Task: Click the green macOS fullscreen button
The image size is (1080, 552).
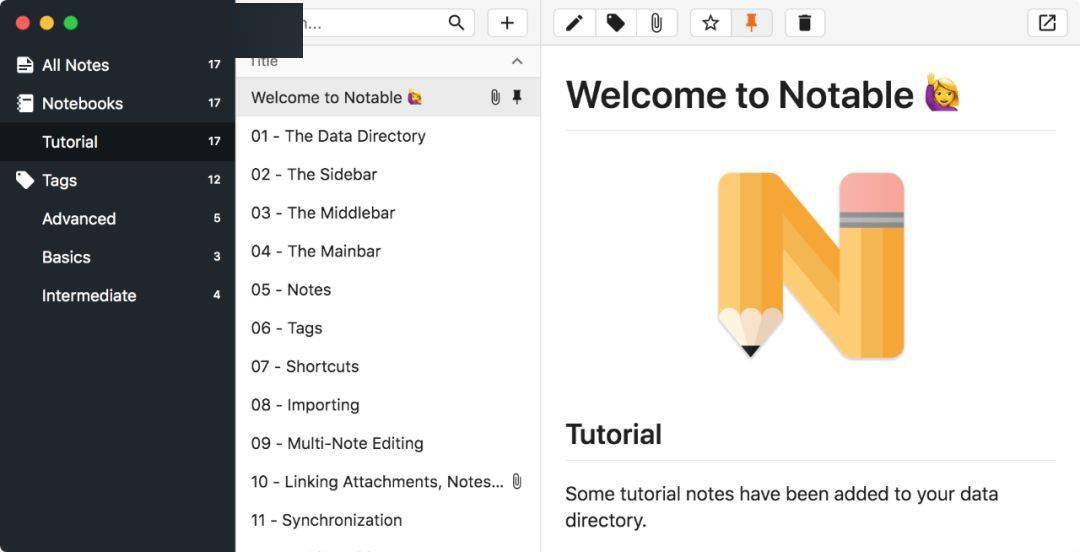Action: click(x=70, y=23)
